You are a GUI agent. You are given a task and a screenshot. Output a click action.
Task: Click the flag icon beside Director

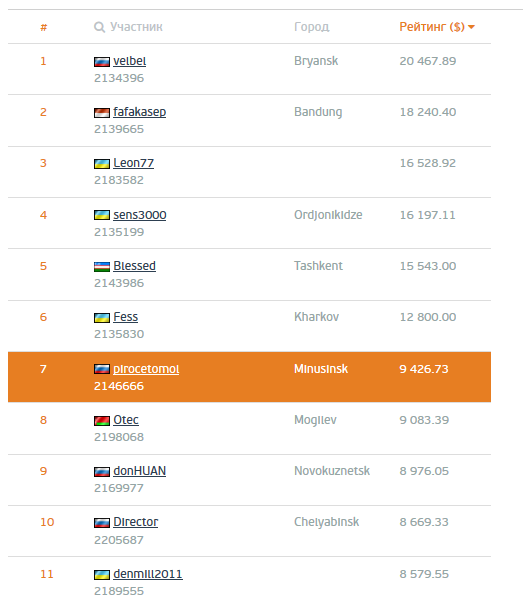coord(102,523)
